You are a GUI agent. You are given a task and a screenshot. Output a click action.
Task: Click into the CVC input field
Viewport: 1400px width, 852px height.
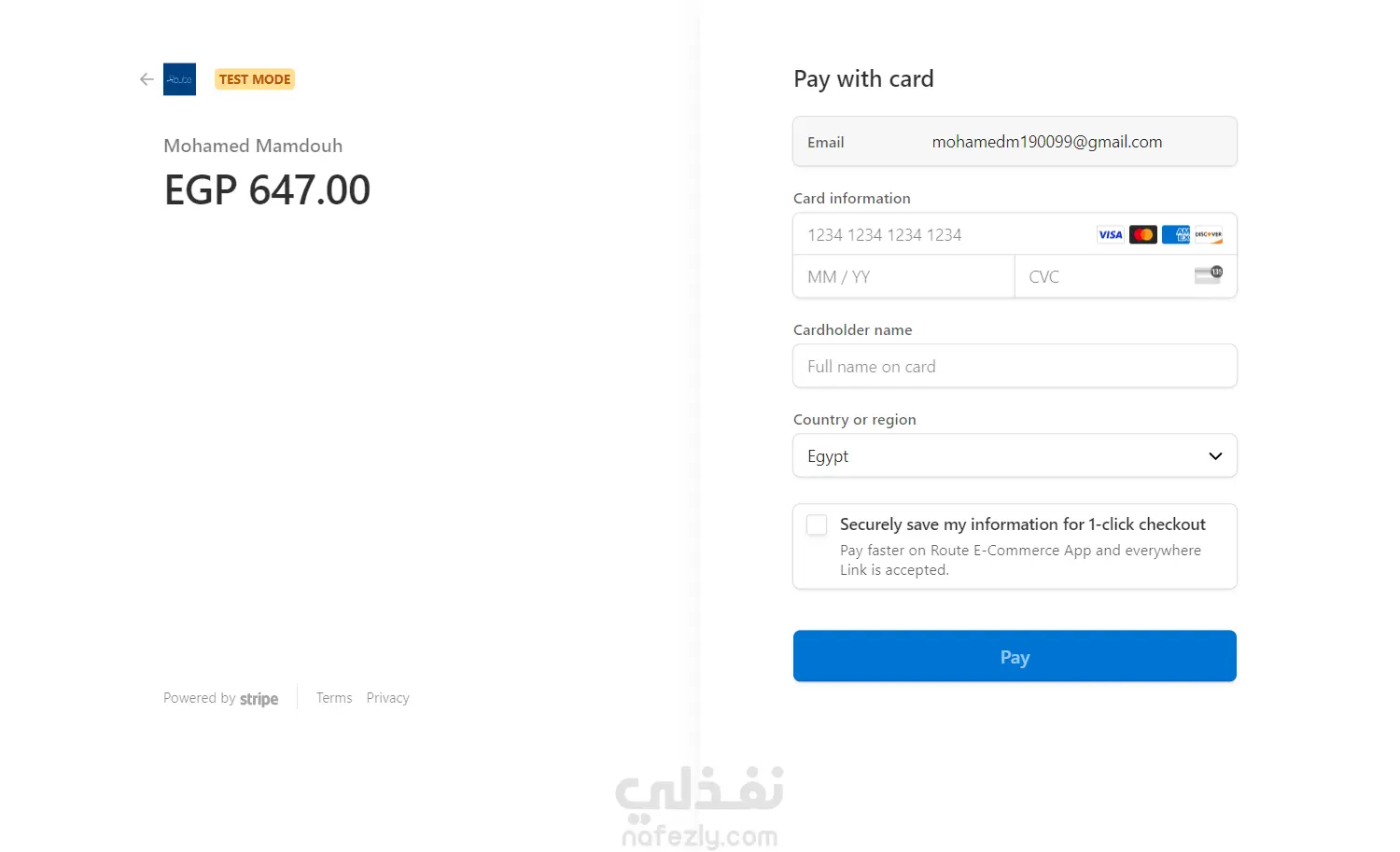pos(1101,277)
